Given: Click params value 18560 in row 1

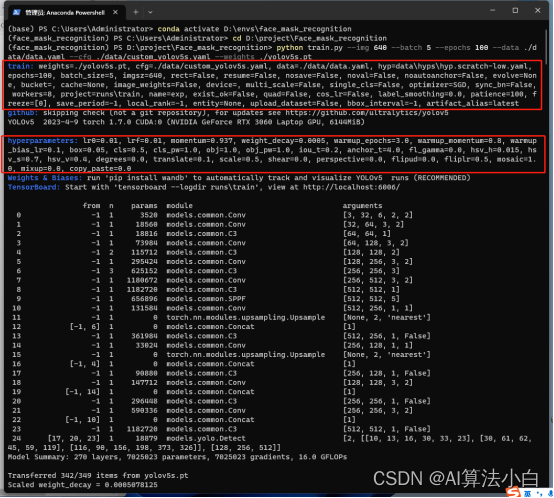Looking at the screenshot, I should [146, 225].
